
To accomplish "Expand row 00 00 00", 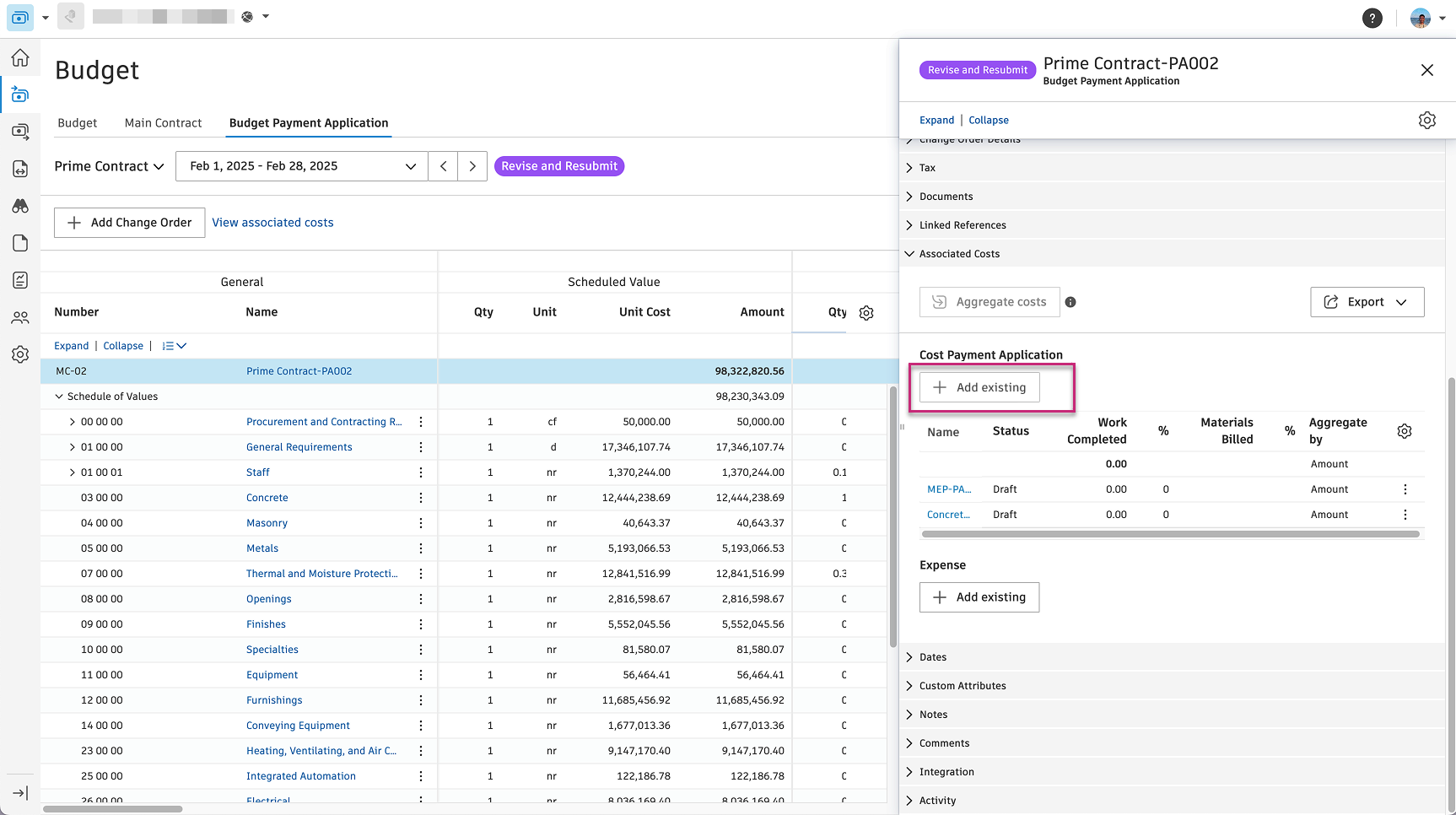I will [x=72, y=422].
